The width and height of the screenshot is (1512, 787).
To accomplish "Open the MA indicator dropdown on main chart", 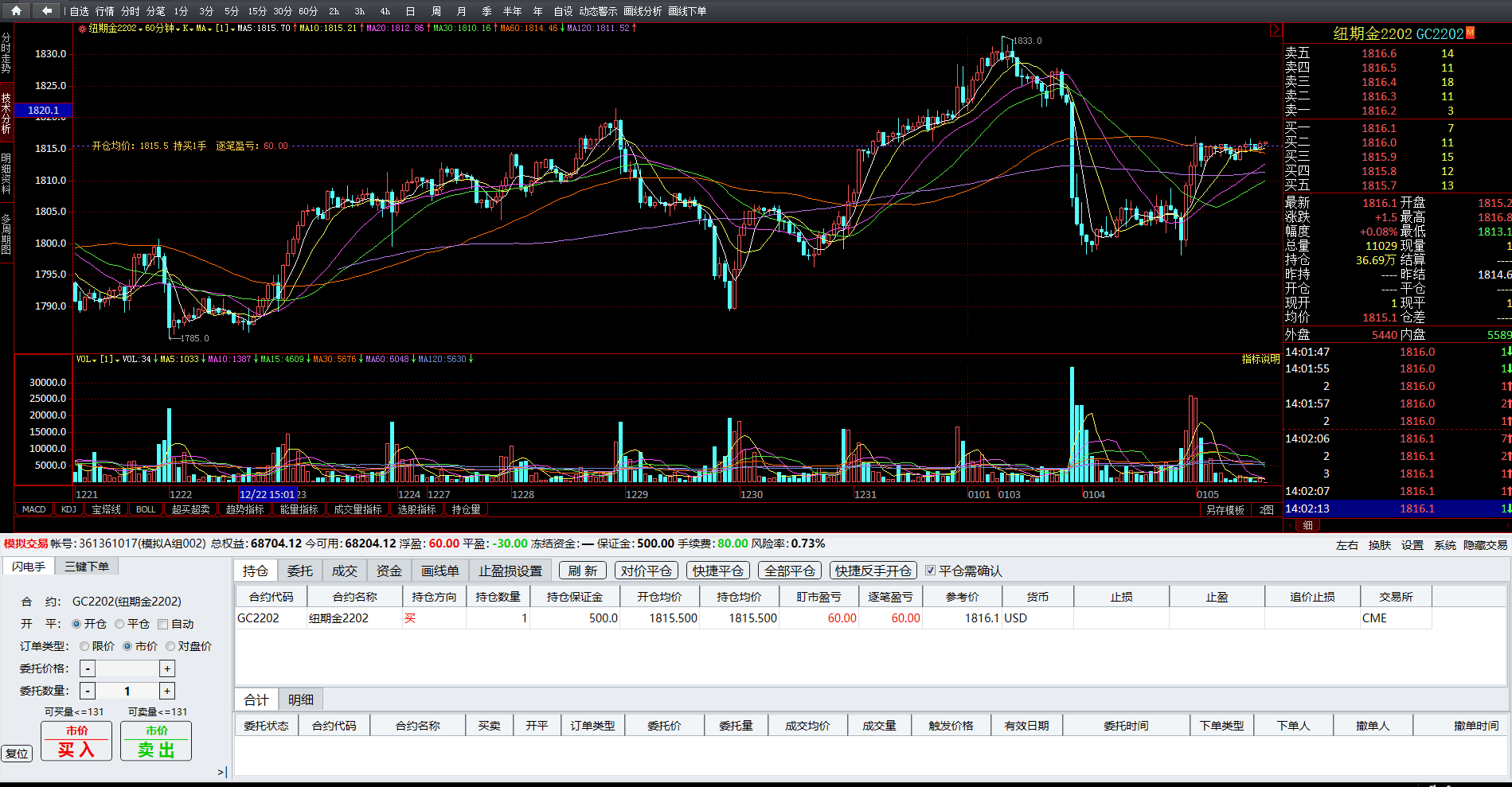I will tap(203, 29).
